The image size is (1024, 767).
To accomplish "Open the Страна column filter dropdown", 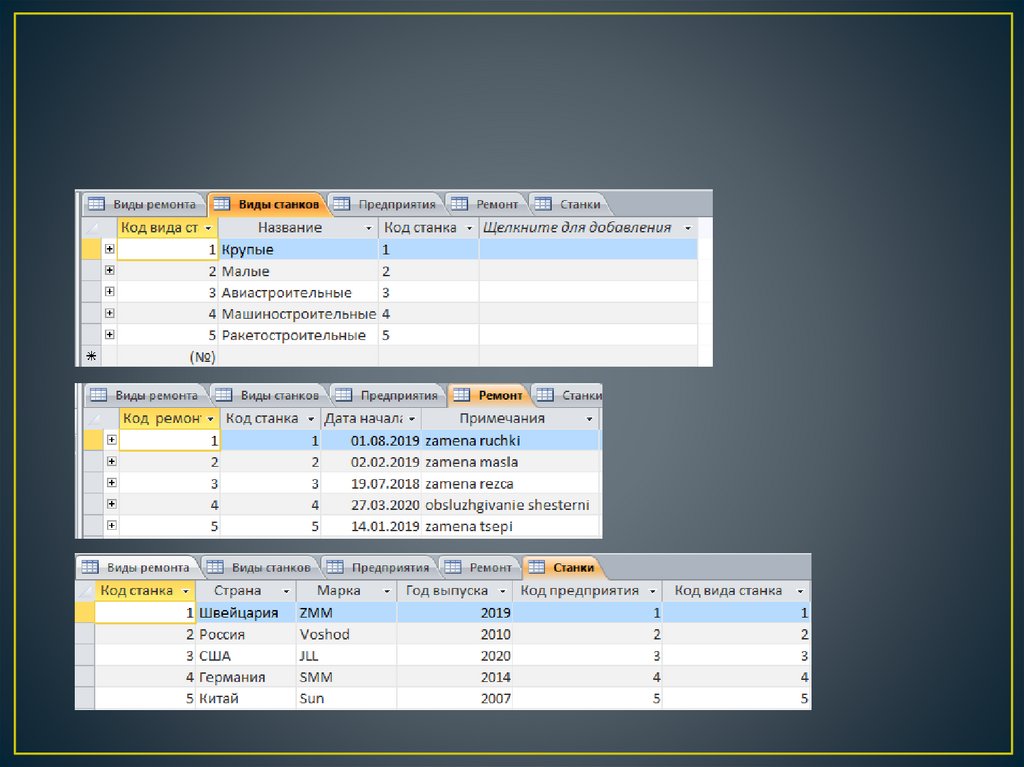I will coord(286,591).
